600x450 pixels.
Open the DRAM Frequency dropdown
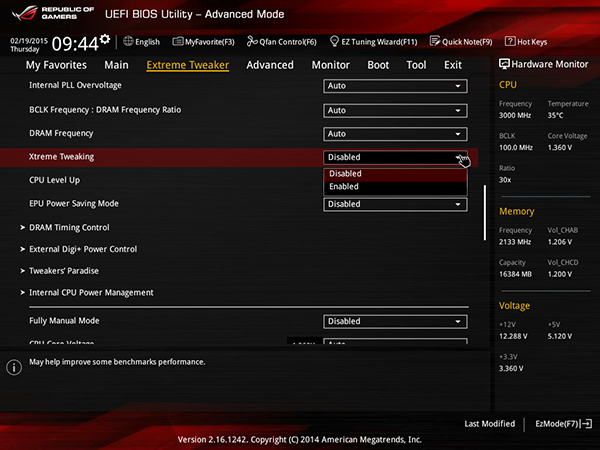[395, 134]
